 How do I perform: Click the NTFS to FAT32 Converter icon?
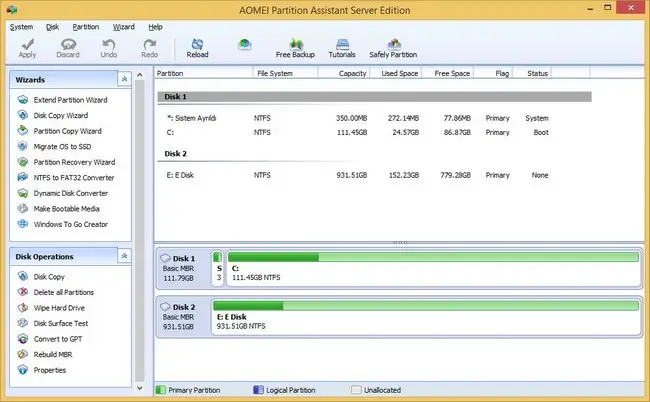coord(23,177)
